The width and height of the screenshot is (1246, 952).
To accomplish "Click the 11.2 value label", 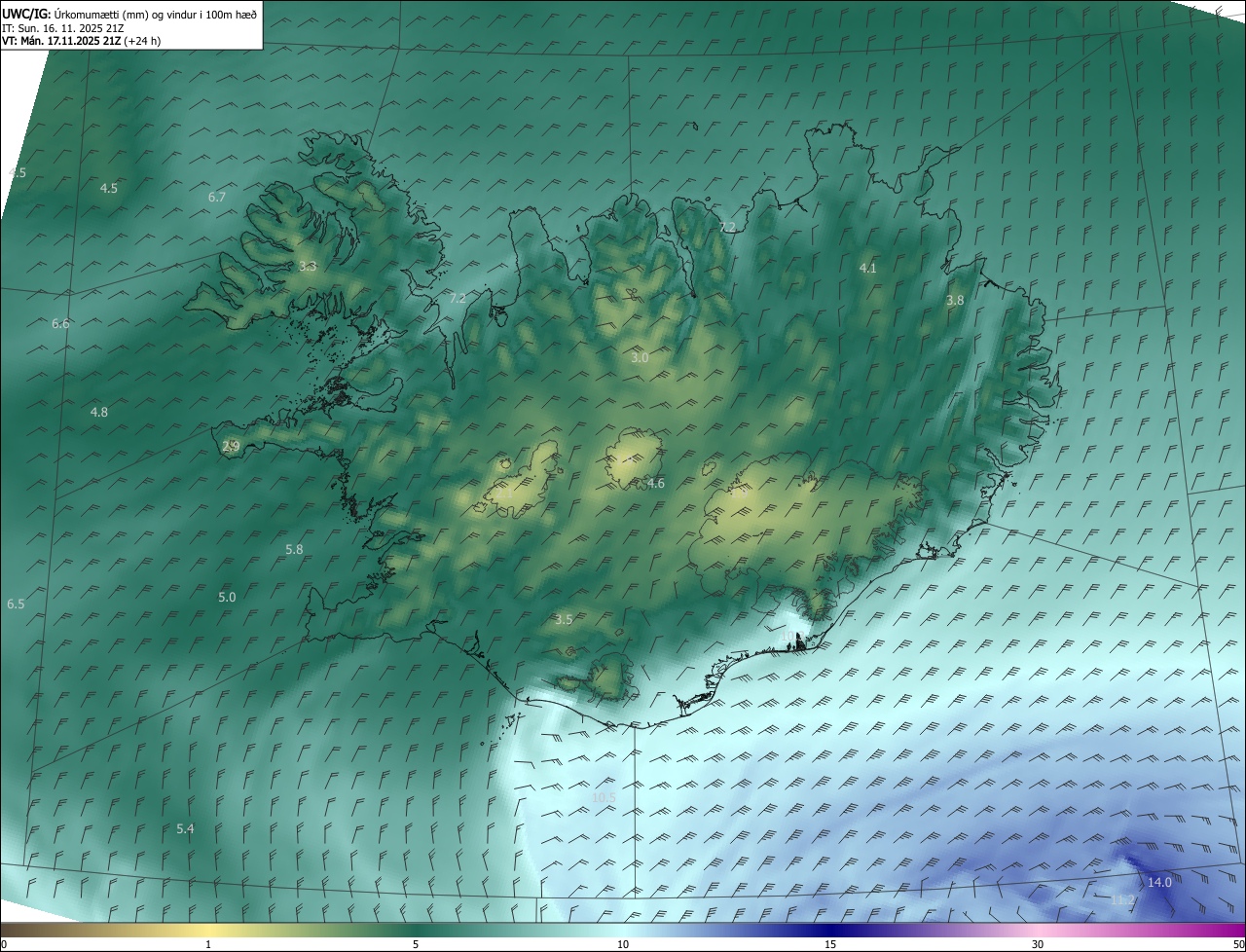I will [x=1122, y=900].
